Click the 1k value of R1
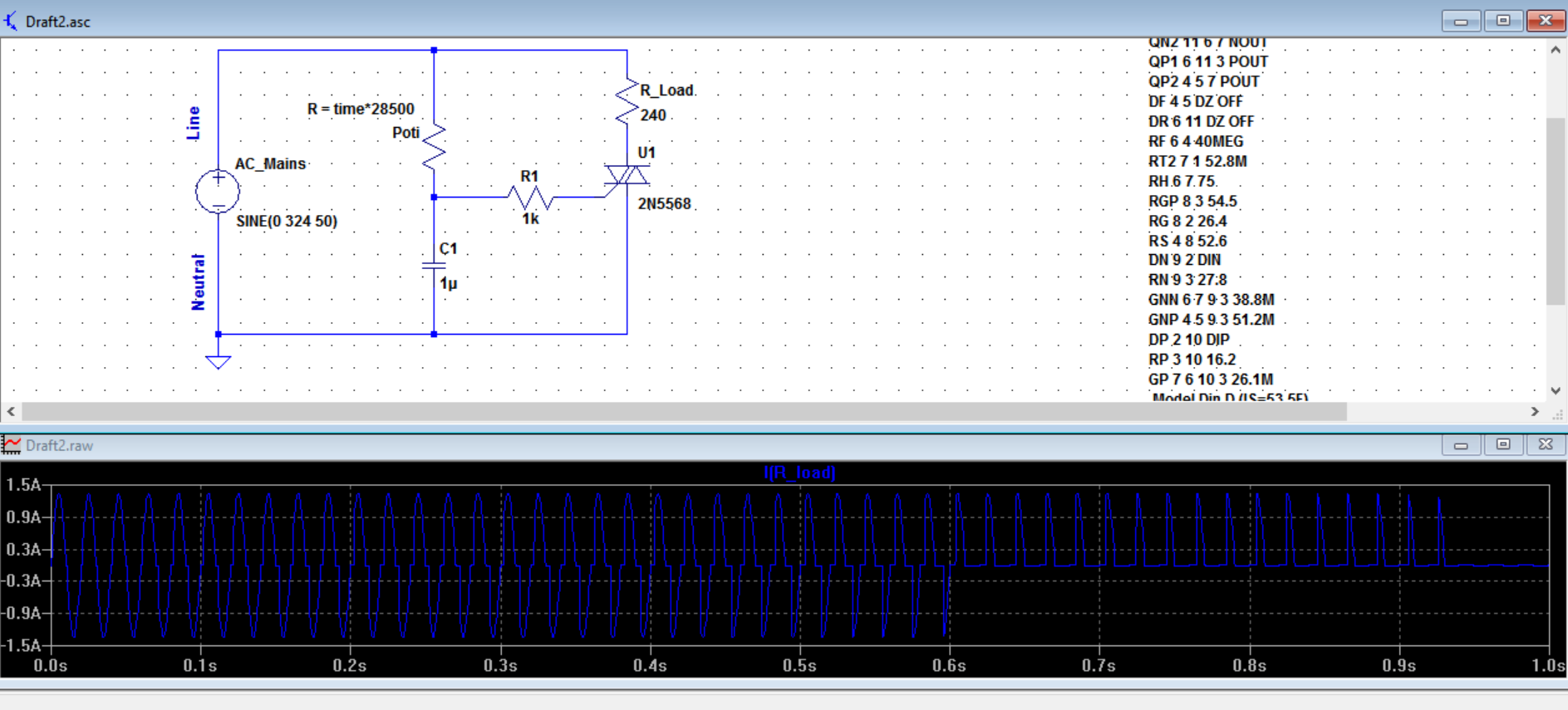The width and height of the screenshot is (1568, 710). click(x=530, y=218)
